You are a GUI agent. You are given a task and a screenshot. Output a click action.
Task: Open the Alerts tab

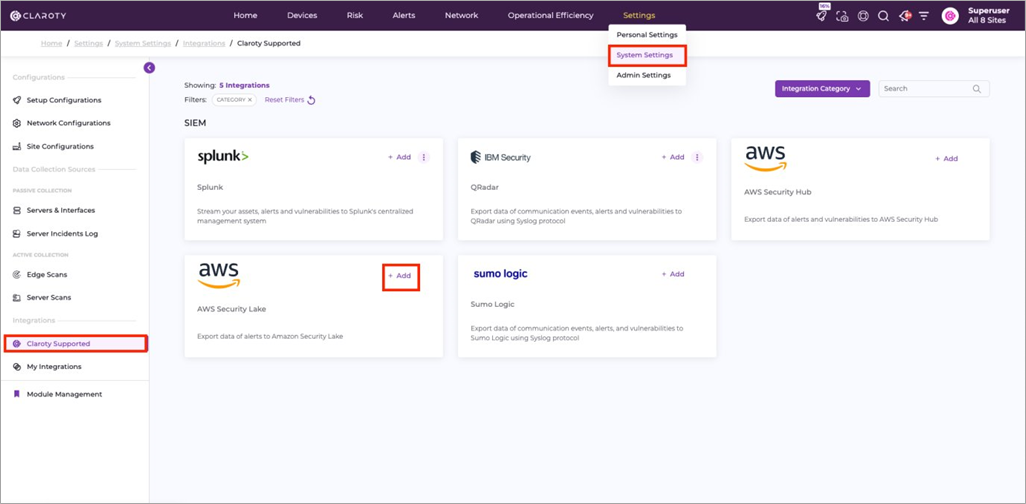pos(404,16)
